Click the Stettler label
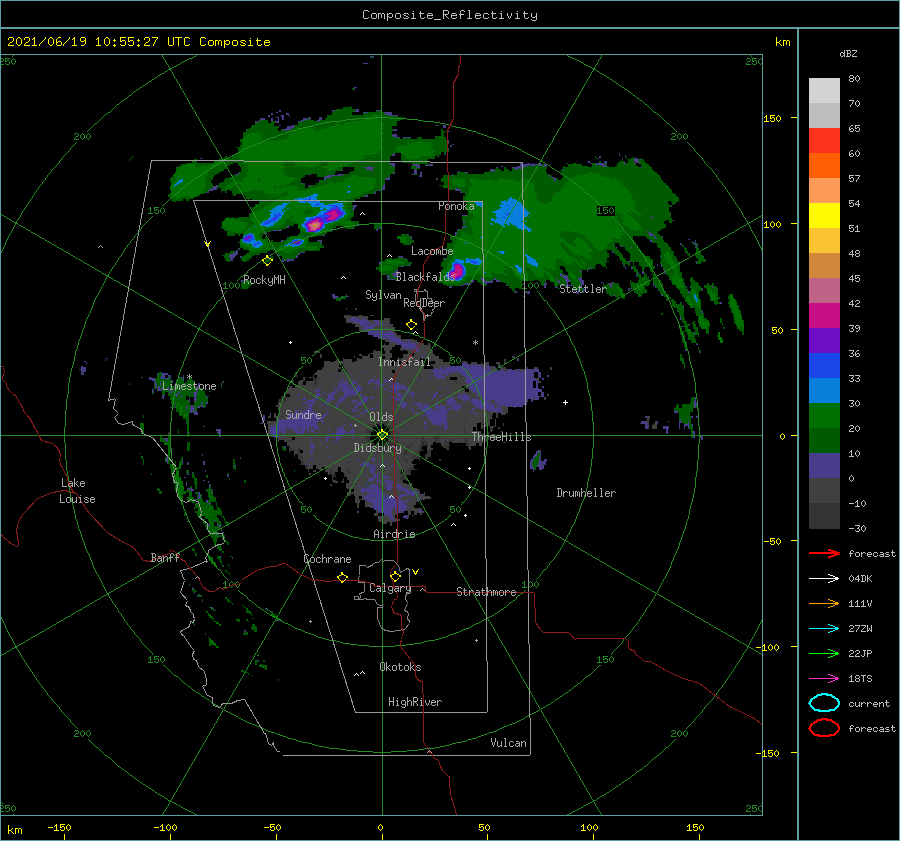This screenshot has width=900, height=841. coord(583,289)
